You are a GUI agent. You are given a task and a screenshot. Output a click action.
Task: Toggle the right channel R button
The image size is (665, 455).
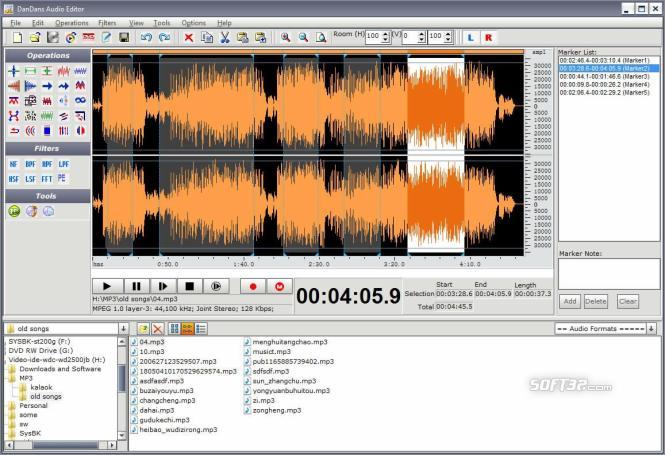[489, 38]
